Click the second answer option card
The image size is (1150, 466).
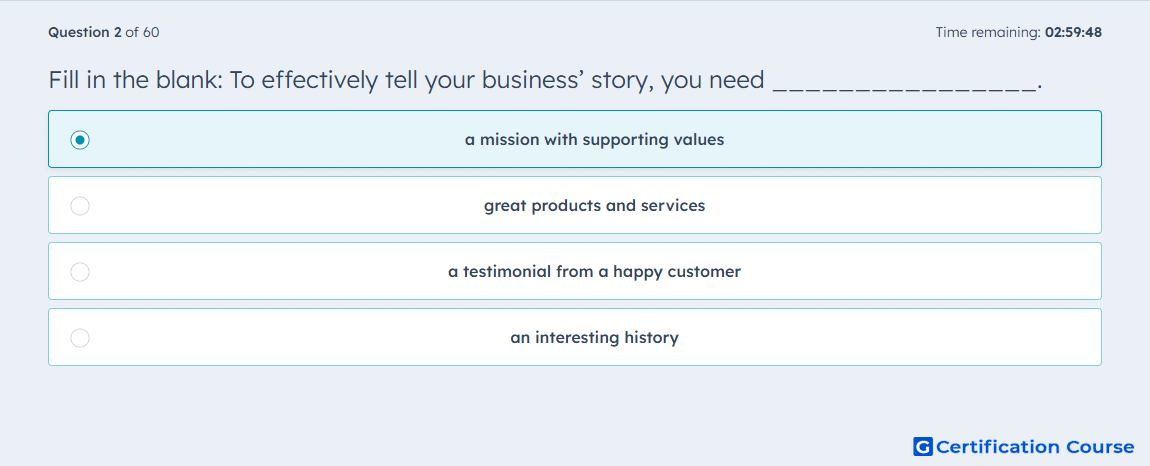click(575, 205)
